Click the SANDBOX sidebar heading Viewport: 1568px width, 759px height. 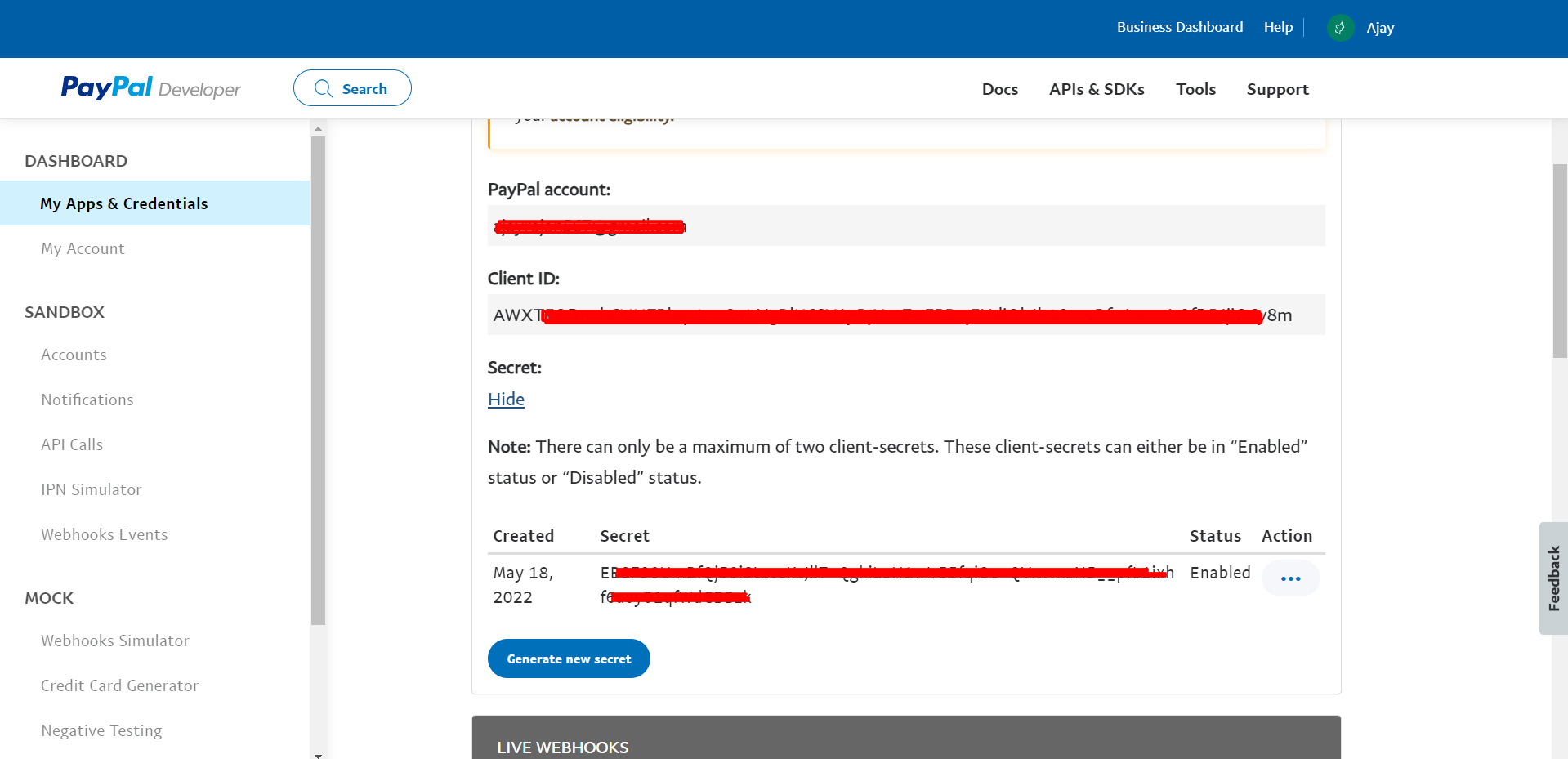(65, 312)
